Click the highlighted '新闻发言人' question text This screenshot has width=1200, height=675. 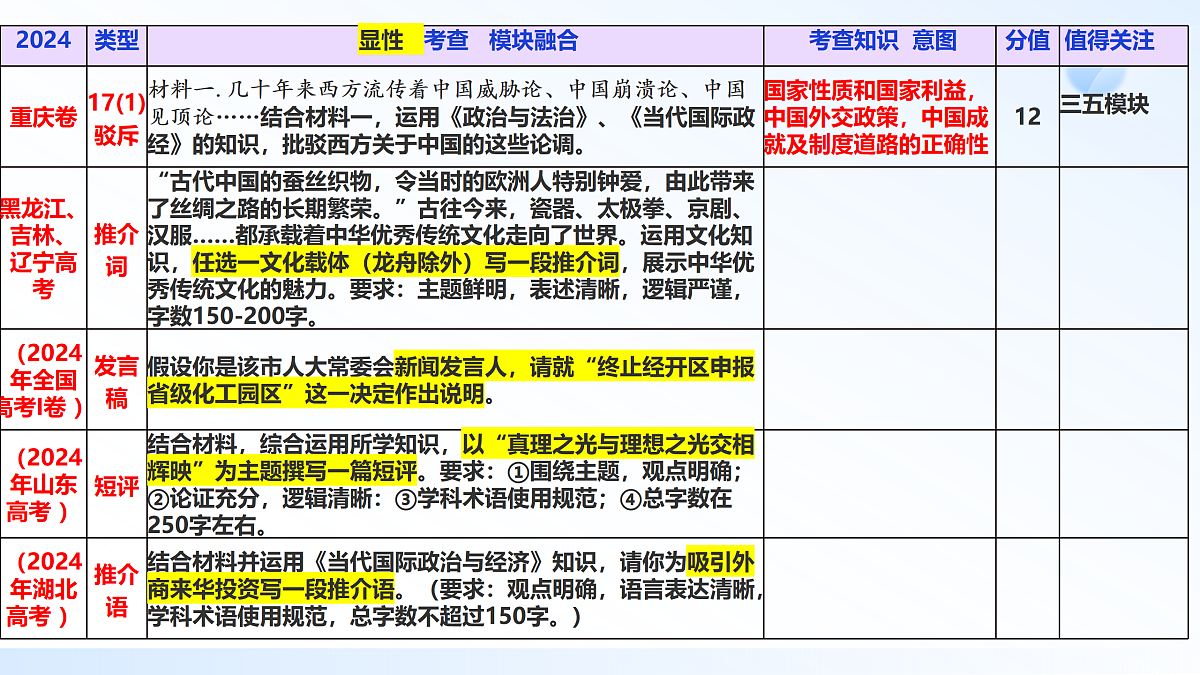click(450, 380)
